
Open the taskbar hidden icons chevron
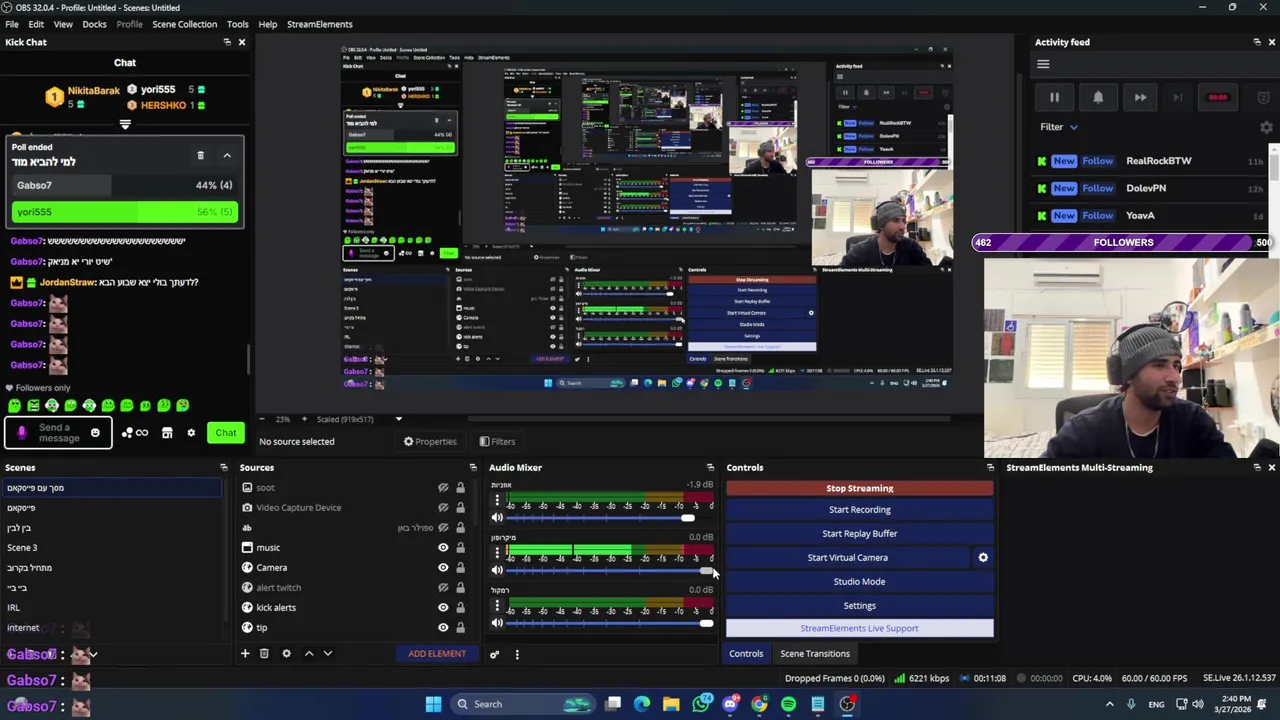1109,704
